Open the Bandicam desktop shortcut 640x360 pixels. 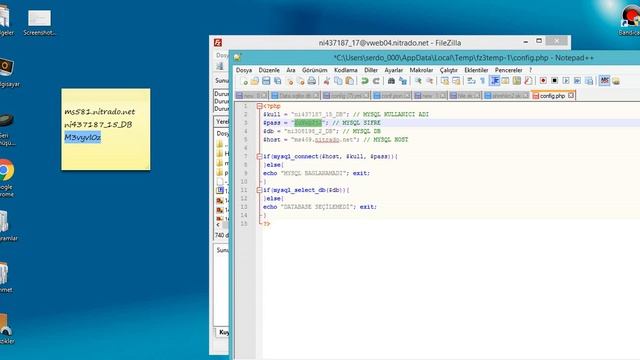(630, 20)
